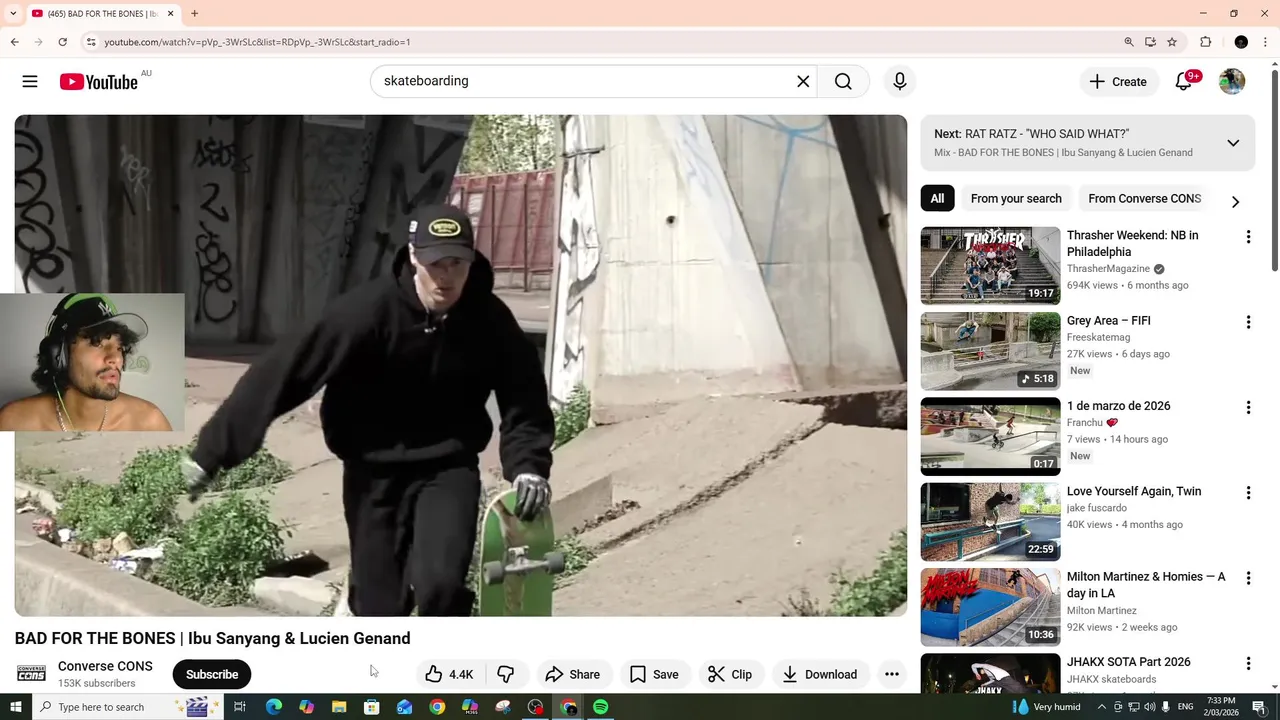Click the ThrasherMagazine channel name
Screen dimensions: 1280x720
tap(1108, 269)
